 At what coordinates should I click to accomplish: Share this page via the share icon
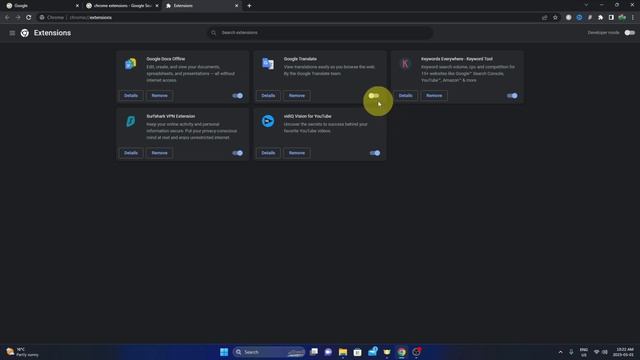click(x=544, y=18)
